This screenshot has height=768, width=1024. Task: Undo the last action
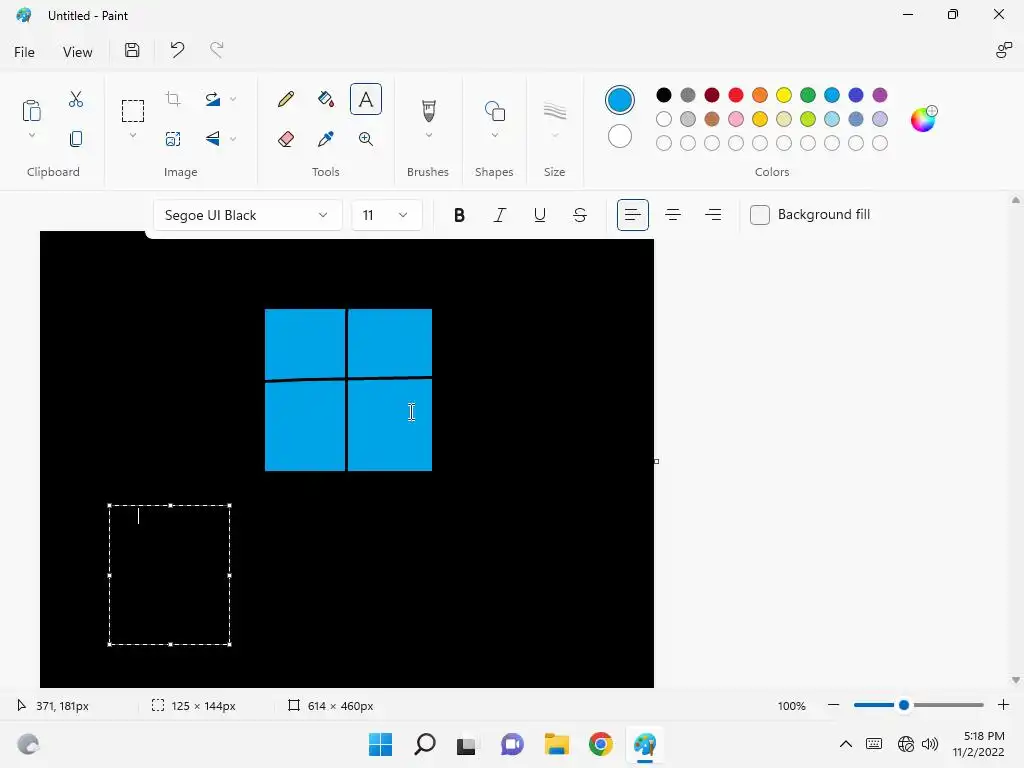(177, 50)
